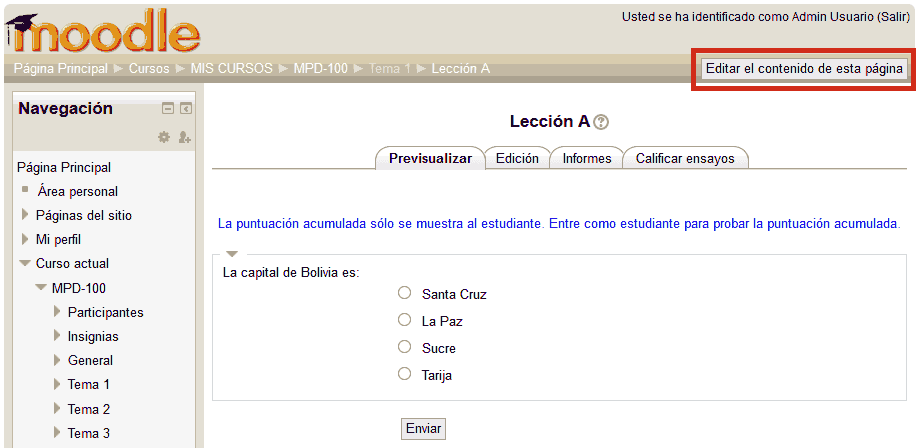Viewport: 918px width, 448px height.
Task: Go to MIS CURSOS in breadcrumb
Action: (232, 69)
